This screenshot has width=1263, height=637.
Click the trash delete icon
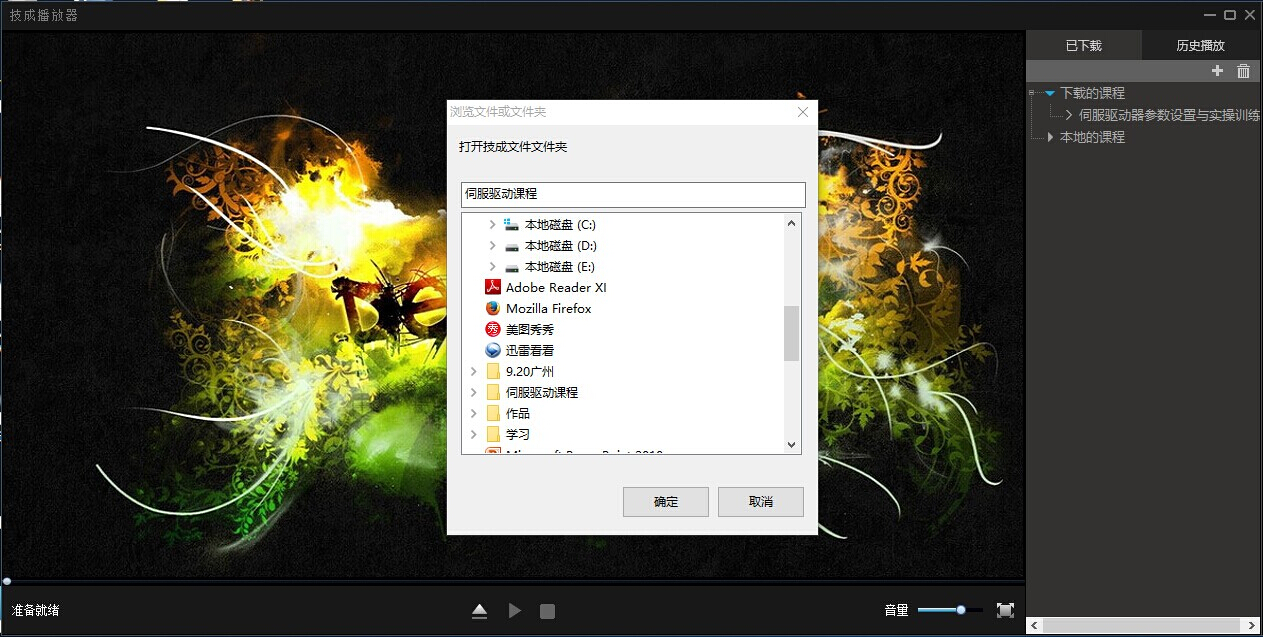click(1243, 71)
